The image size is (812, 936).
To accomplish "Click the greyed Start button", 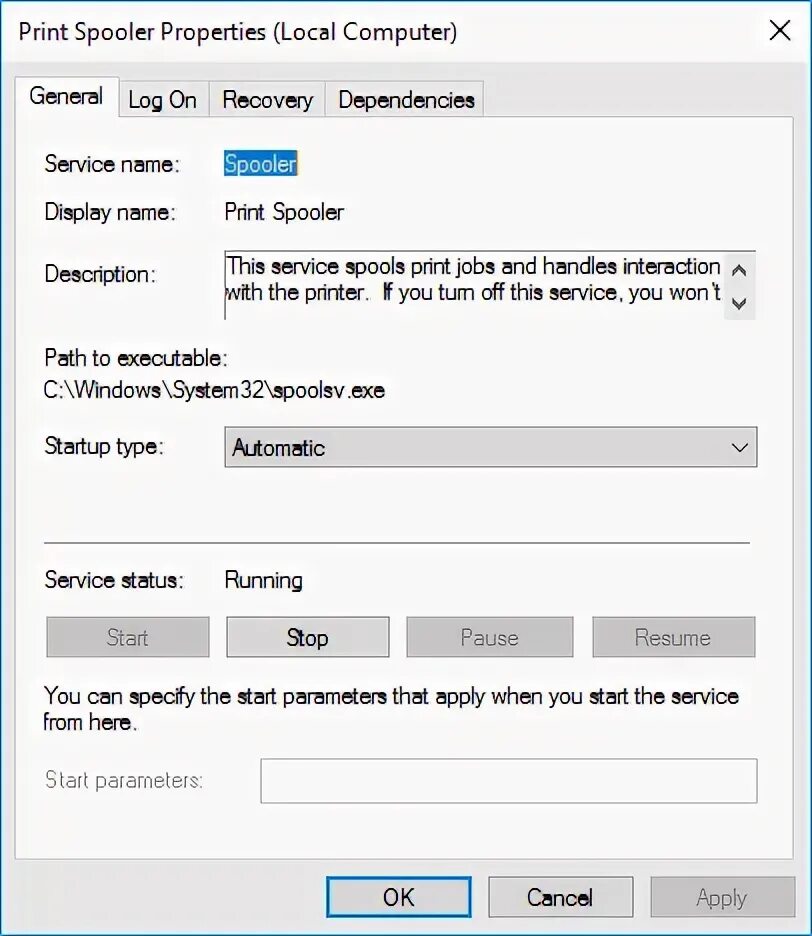I will [x=128, y=637].
